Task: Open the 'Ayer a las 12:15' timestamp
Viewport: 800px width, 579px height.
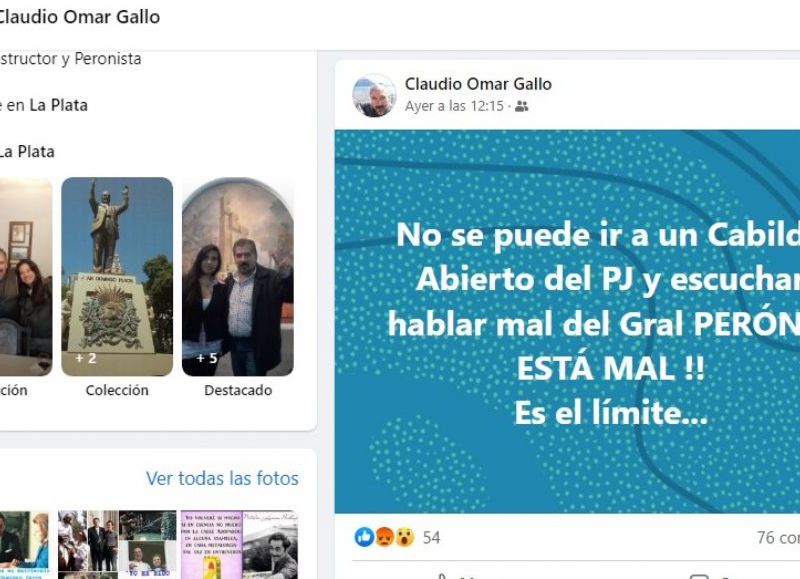Action: tap(454, 106)
